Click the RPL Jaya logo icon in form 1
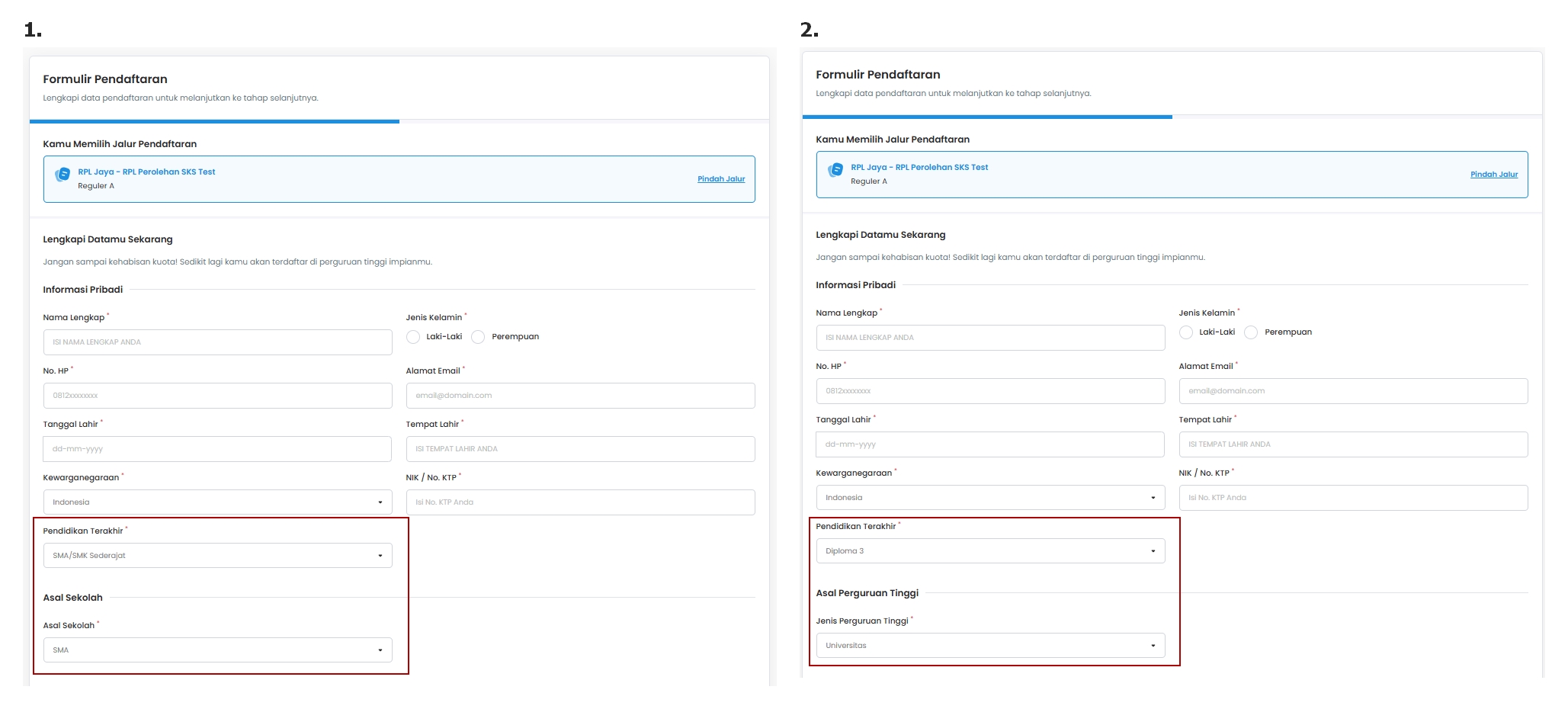Image resolution: width=1568 pixels, height=709 pixels. pyautogui.click(x=63, y=175)
